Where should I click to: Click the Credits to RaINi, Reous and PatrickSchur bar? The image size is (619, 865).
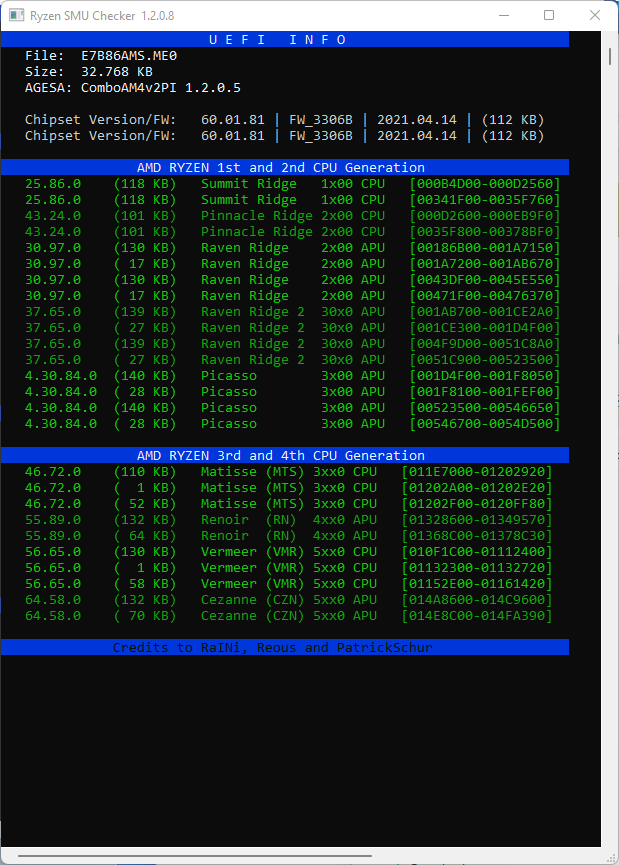point(285,648)
